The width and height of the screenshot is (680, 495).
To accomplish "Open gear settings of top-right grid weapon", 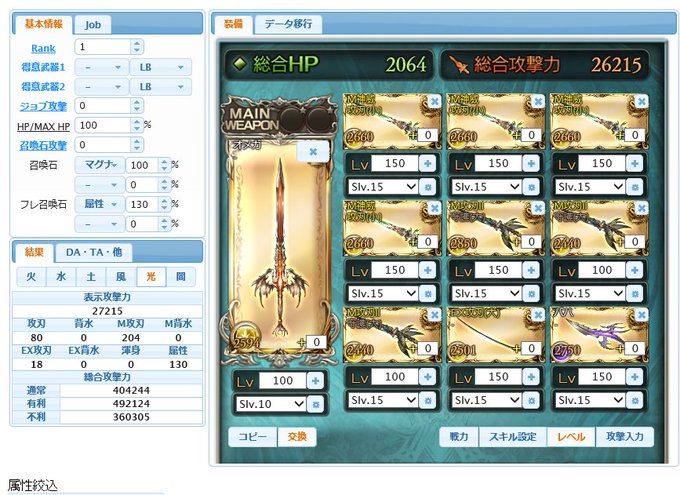I will click(x=634, y=187).
